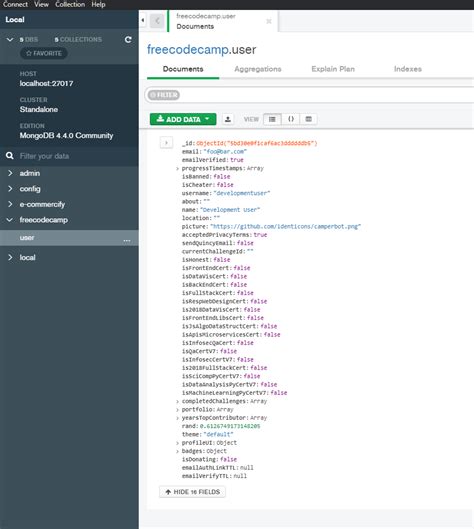Click the acceptedPrivacyTerms true value
The width and height of the screenshot is (474, 529).
(x=260, y=235)
